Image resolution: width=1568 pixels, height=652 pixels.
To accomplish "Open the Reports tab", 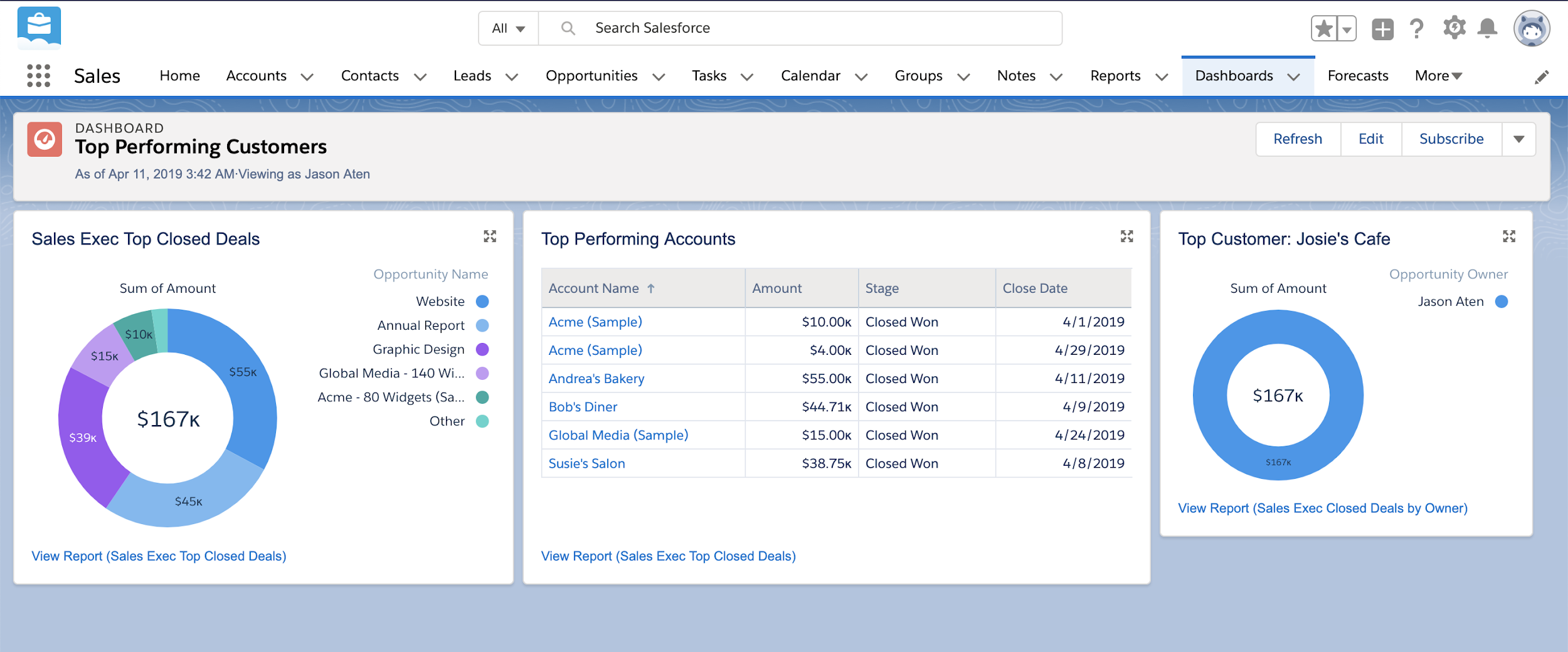I will (x=1116, y=75).
